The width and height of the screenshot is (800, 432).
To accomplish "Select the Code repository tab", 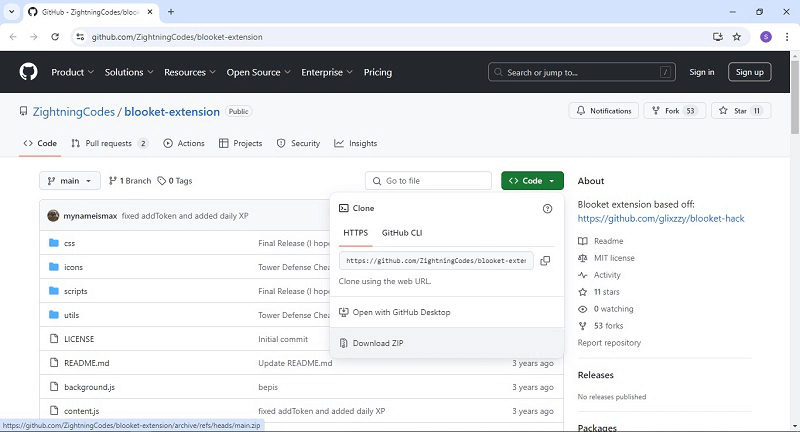I will 40,143.
